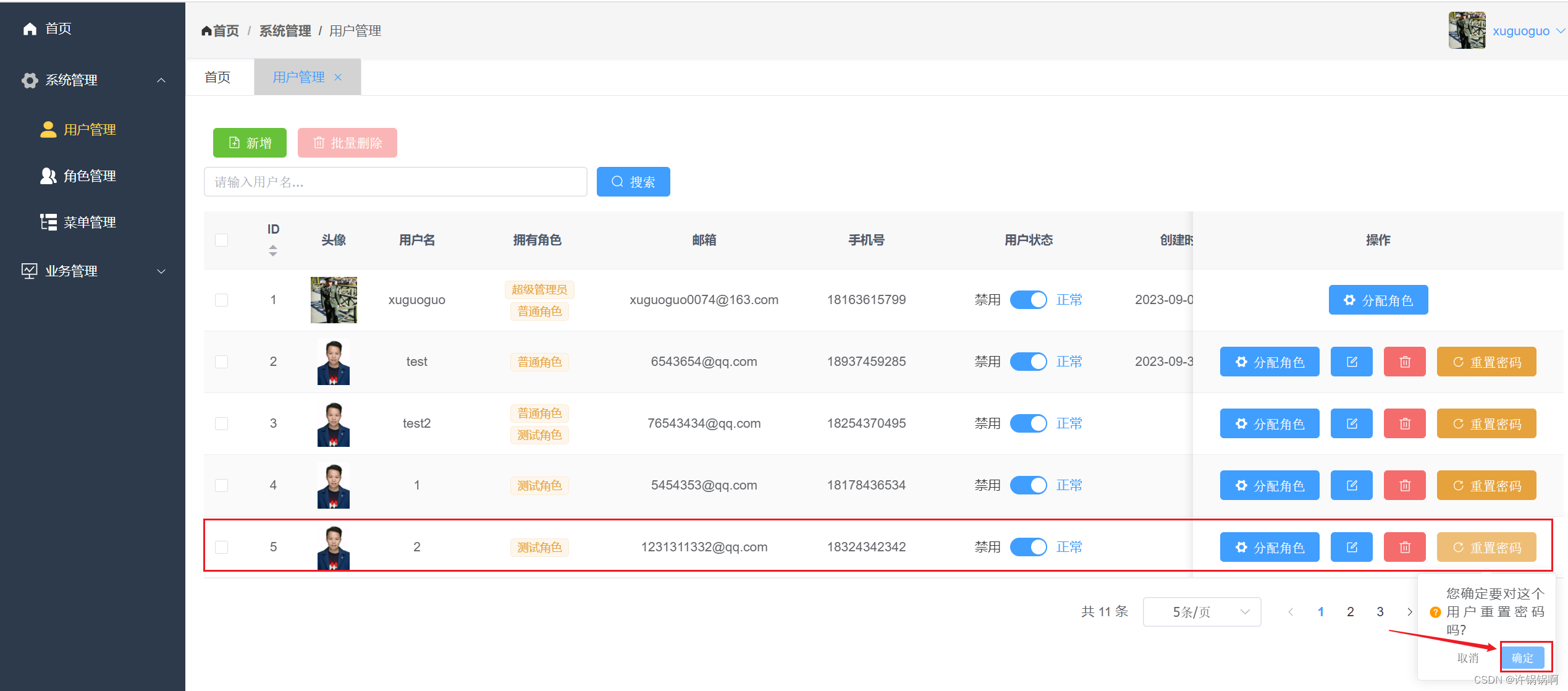1568x691 pixels.
Task: Tick the select-all checkbox in the table header
Action: coord(221,240)
